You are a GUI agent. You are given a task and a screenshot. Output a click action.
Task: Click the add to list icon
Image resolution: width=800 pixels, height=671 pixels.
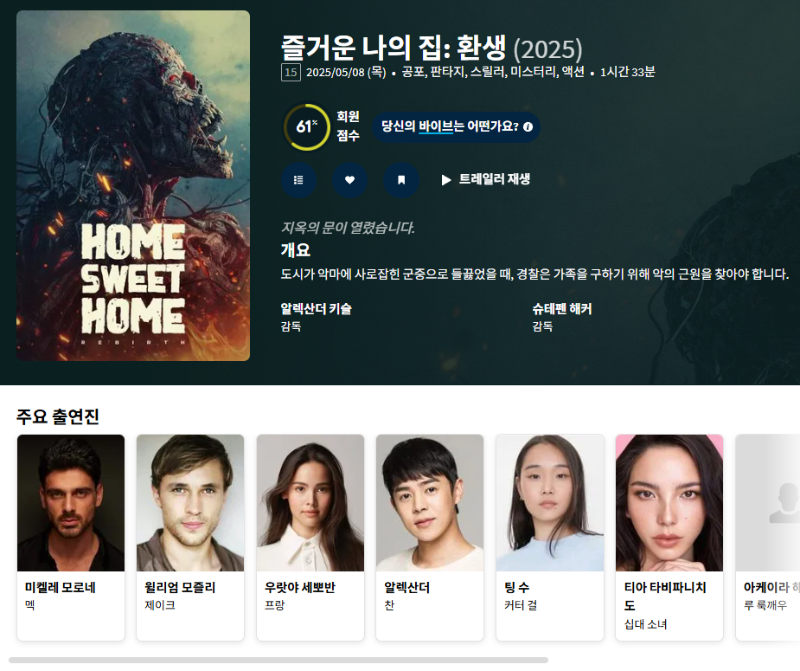coord(298,180)
